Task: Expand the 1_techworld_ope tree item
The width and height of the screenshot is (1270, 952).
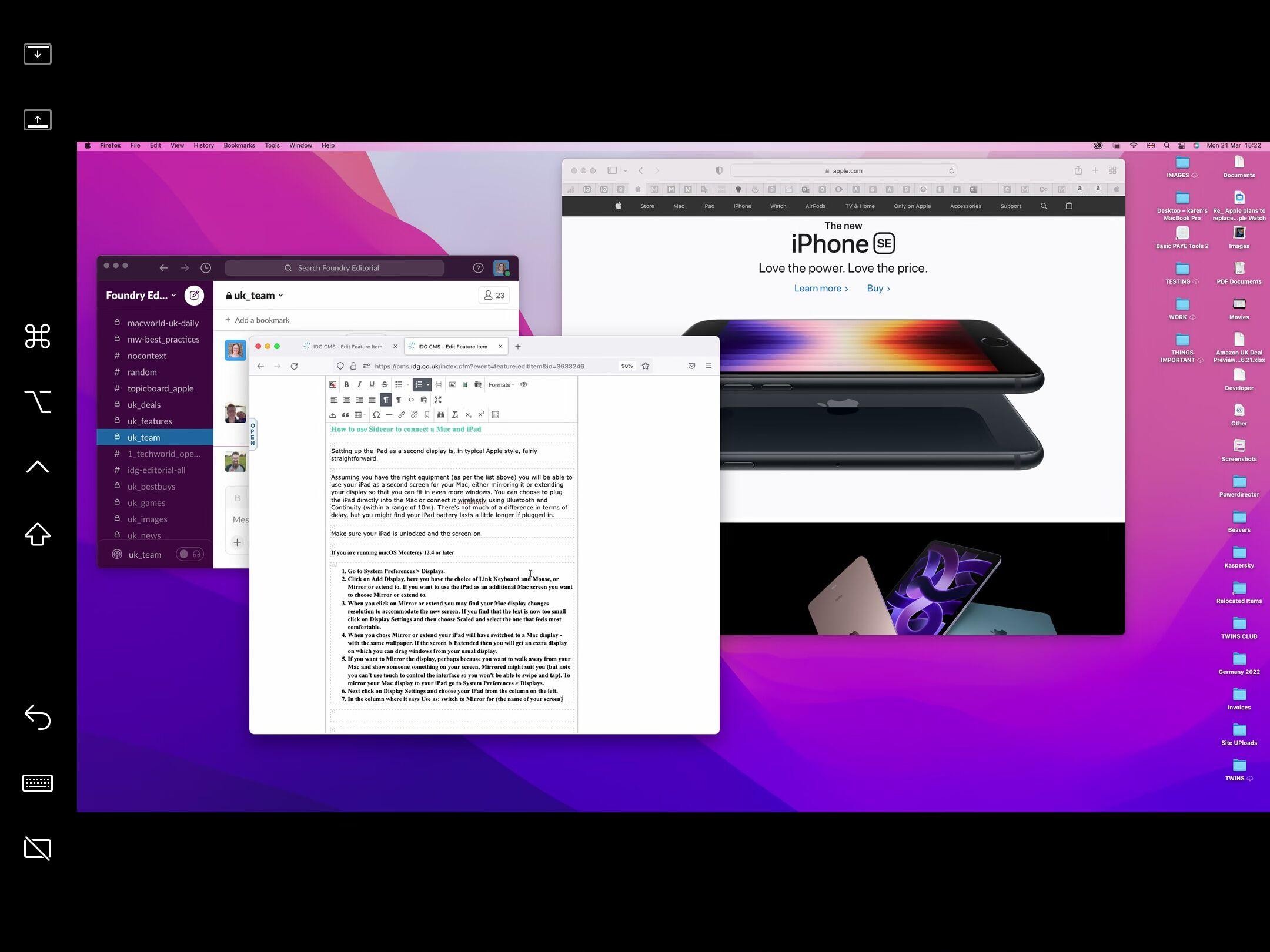Action: click(163, 453)
